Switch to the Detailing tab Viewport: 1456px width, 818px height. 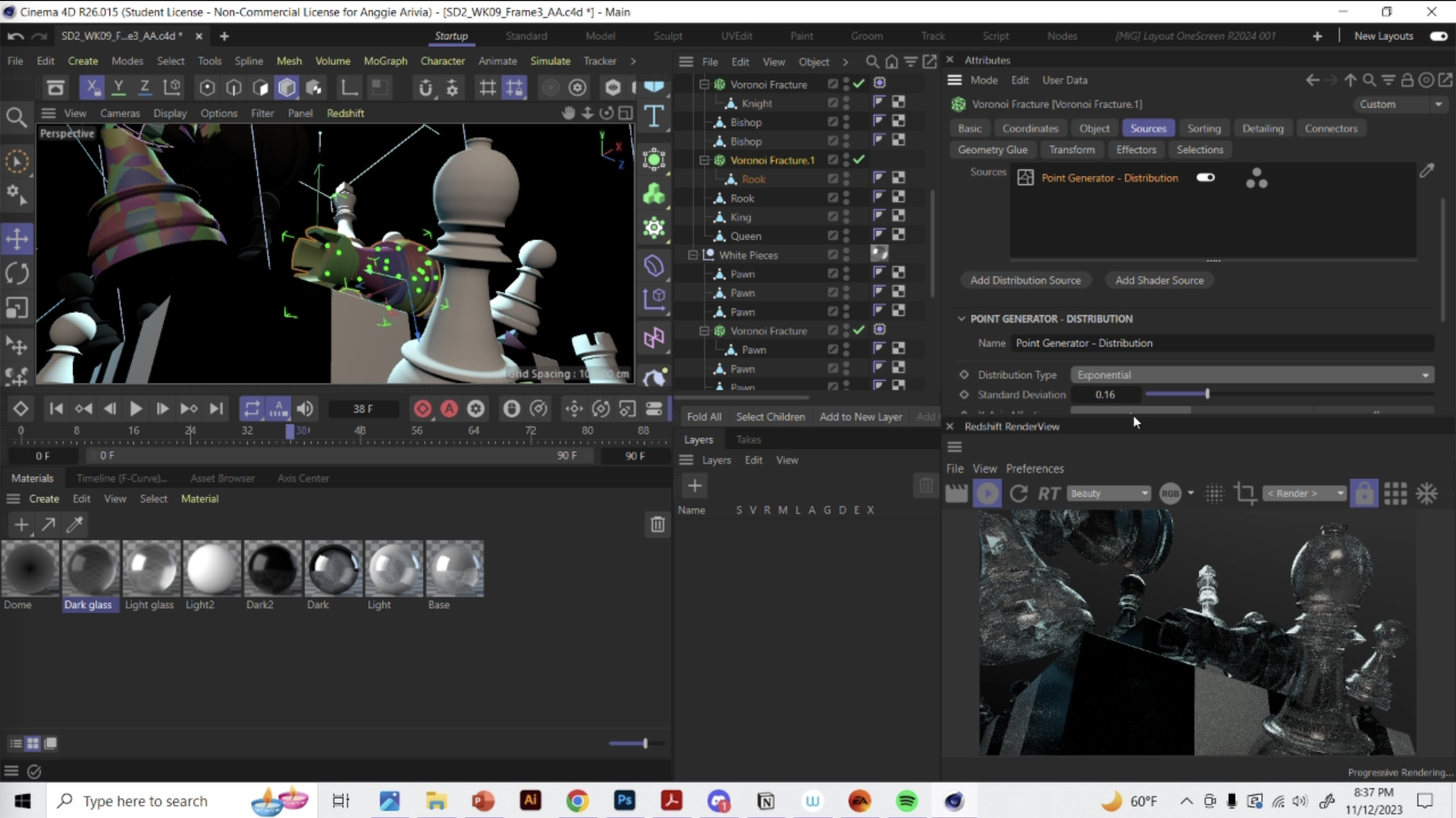pos(1262,128)
